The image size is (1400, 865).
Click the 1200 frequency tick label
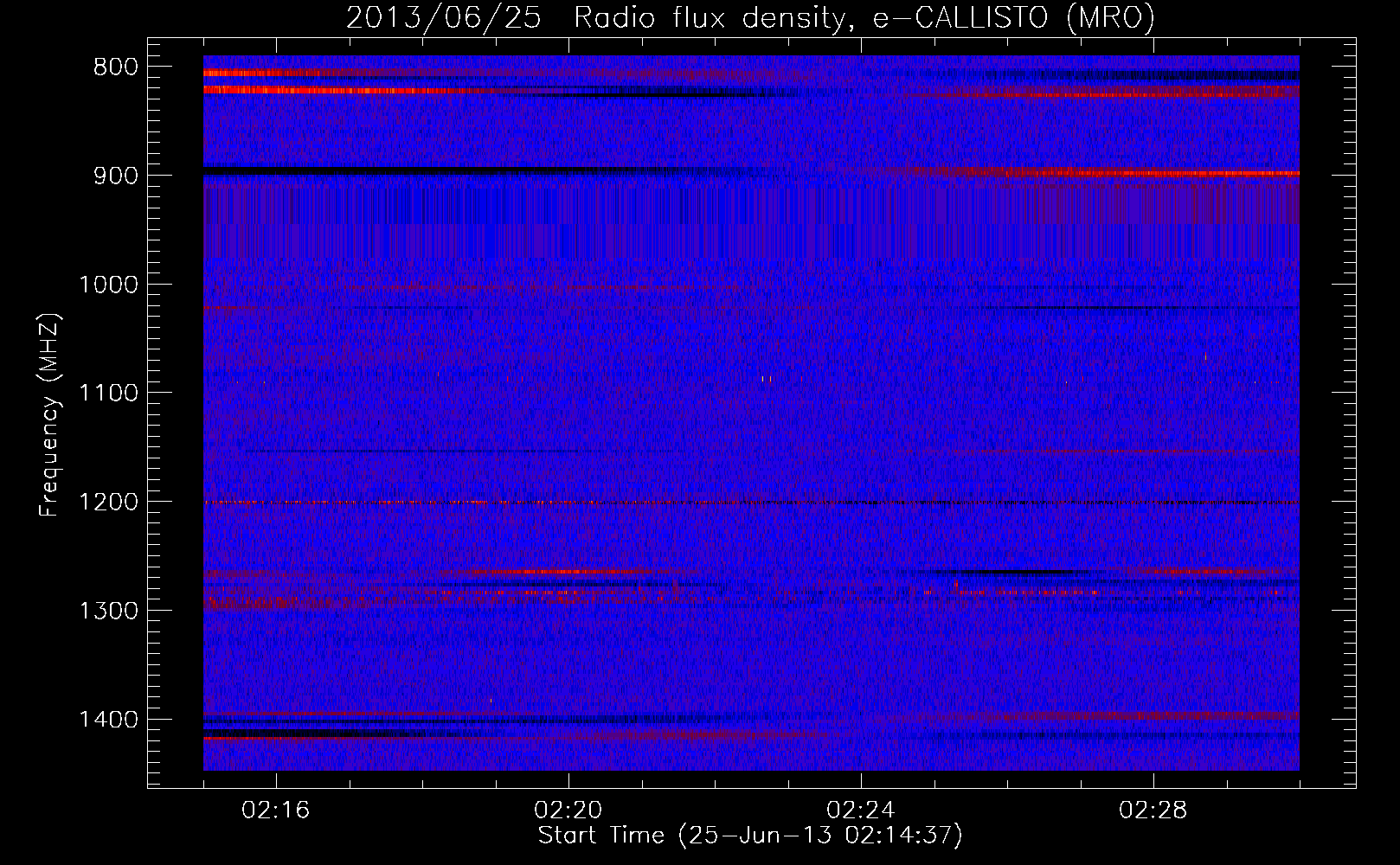(x=108, y=503)
